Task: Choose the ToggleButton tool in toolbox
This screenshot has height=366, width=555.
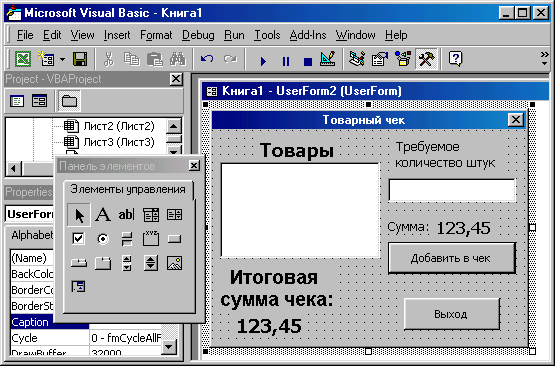Action: 126,239
